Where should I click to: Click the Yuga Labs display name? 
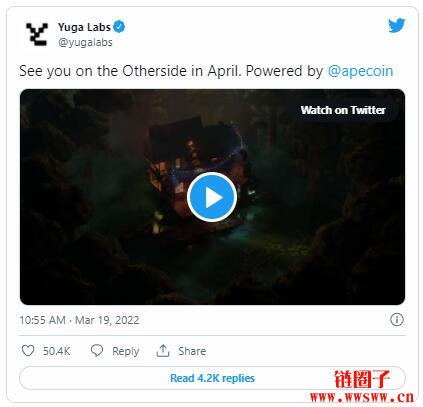click(84, 27)
